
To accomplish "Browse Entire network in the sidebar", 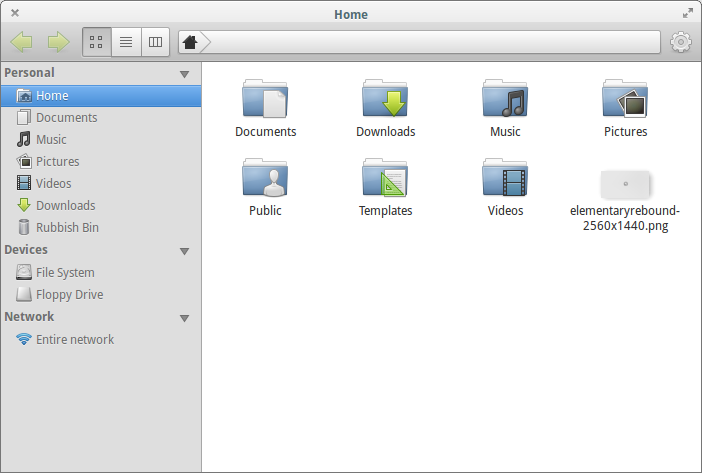I will pos(74,339).
